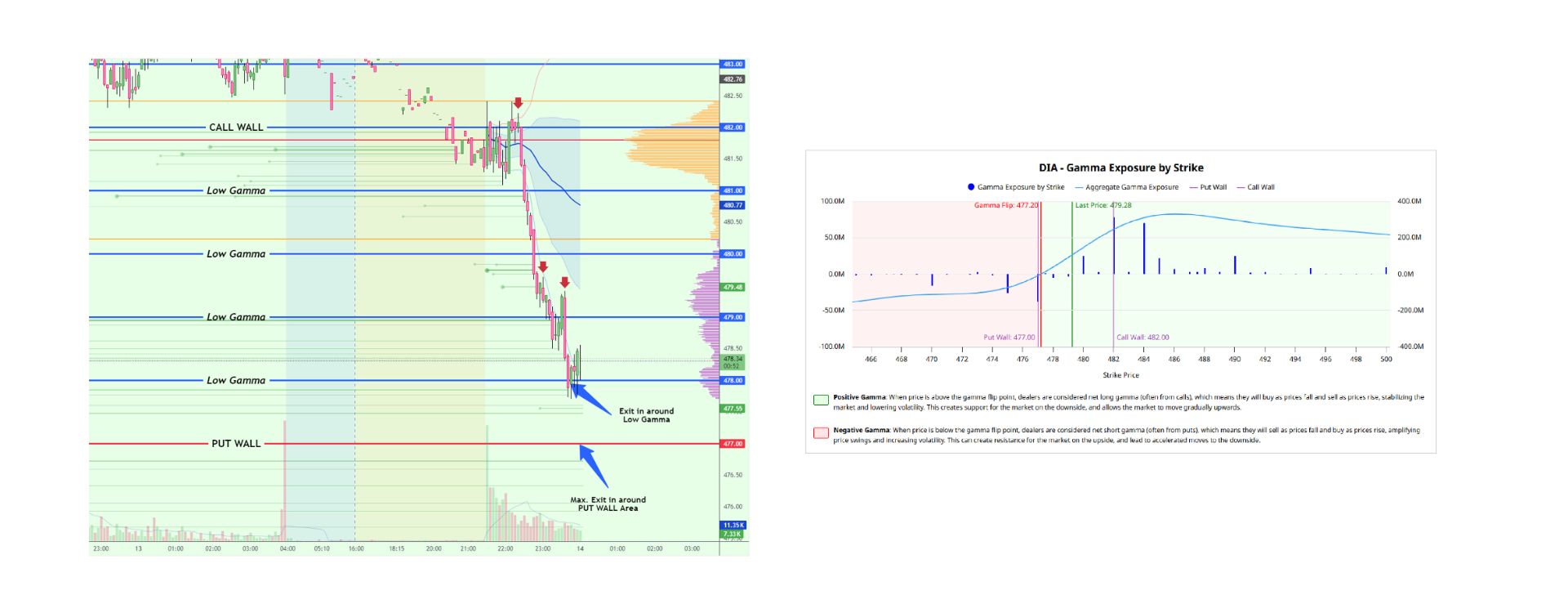Image resolution: width=1568 pixels, height=595 pixels.
Task: Click the green 479.48 price tag
Action: (x=733, y=288)
